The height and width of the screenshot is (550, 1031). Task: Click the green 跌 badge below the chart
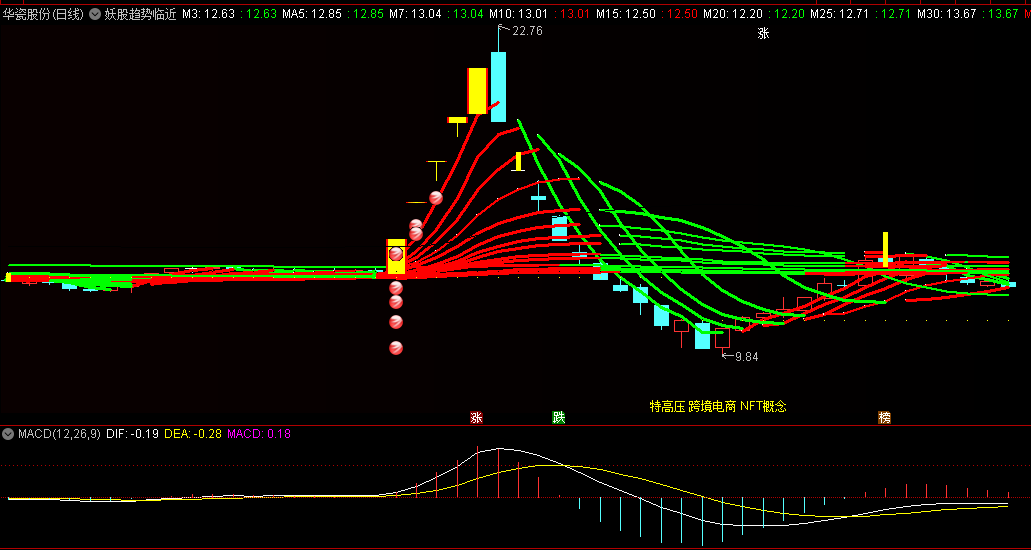pyautogui.click(x=558, y=417)
